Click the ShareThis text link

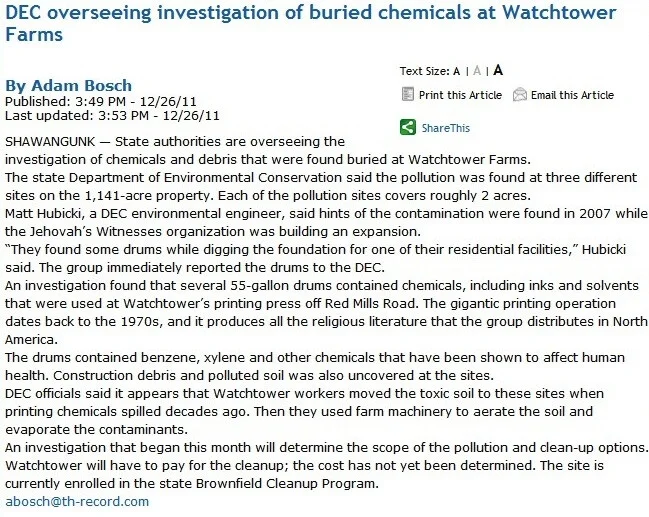(x=445, y=128)
